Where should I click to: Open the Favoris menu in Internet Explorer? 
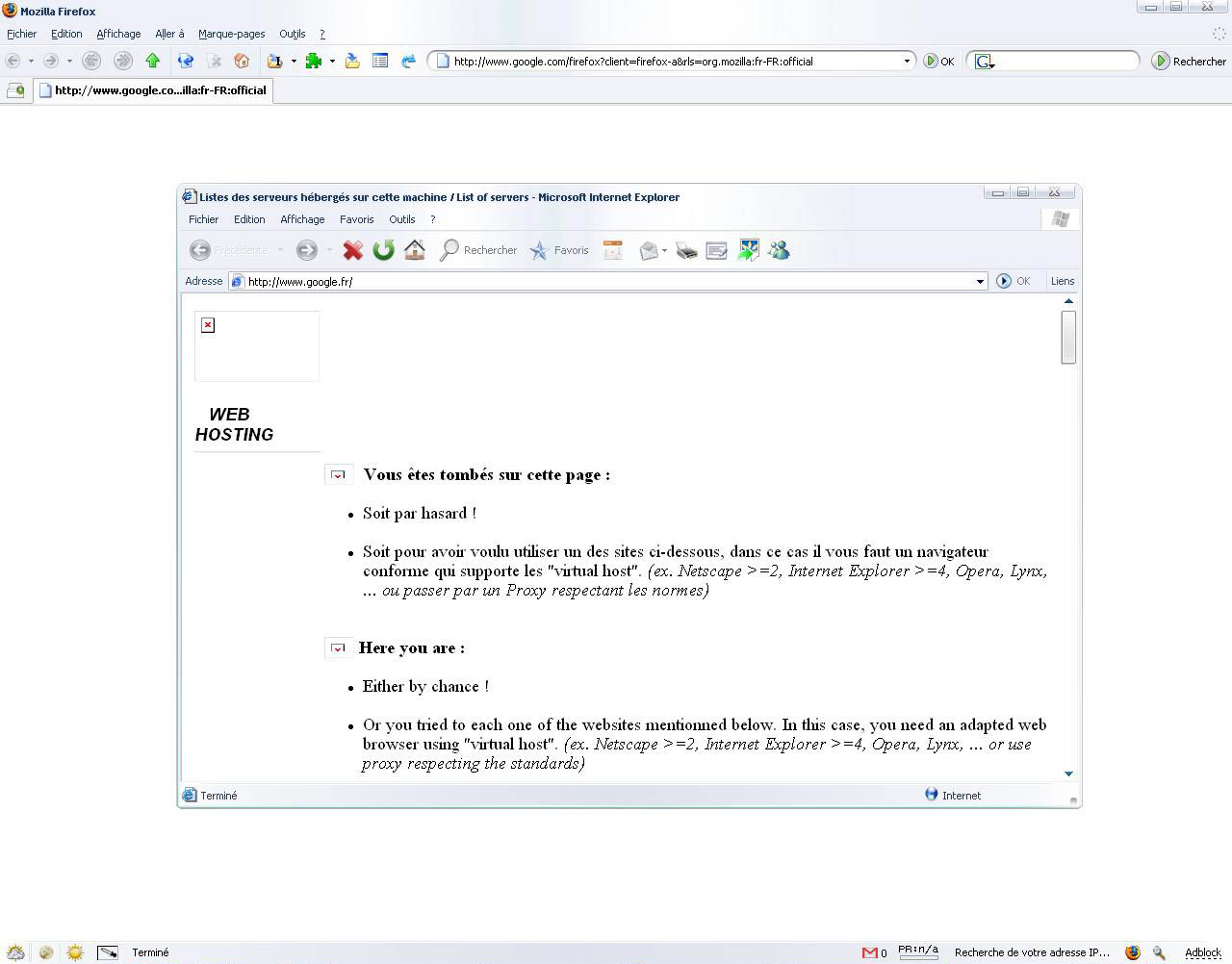pos(356,219)
